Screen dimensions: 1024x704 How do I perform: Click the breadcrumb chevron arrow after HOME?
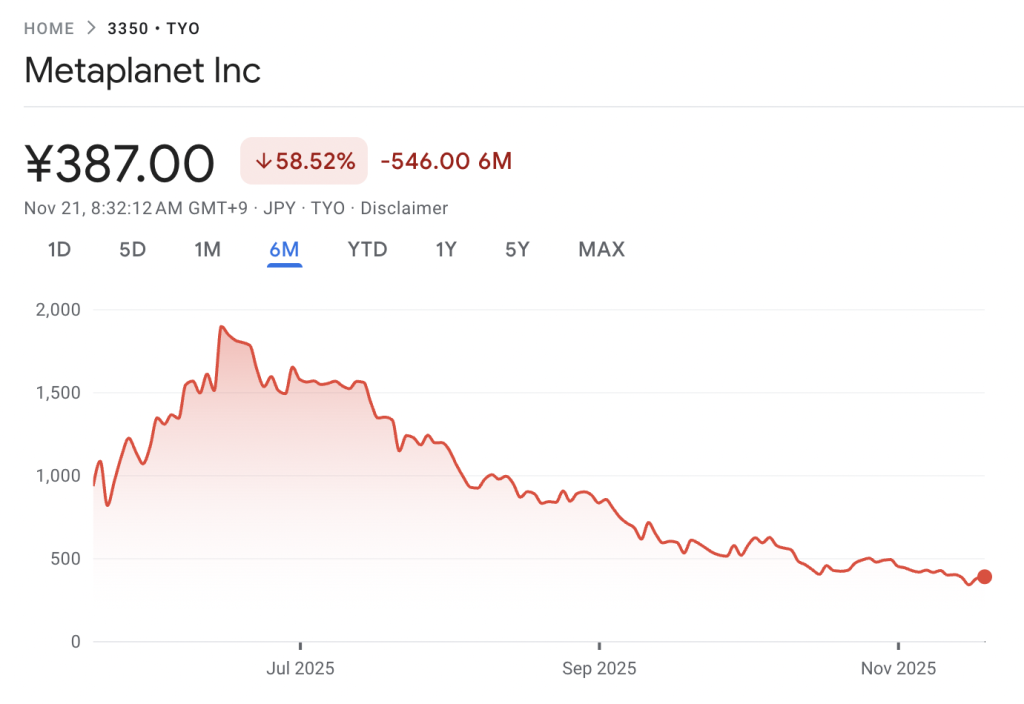pos(91,28)
